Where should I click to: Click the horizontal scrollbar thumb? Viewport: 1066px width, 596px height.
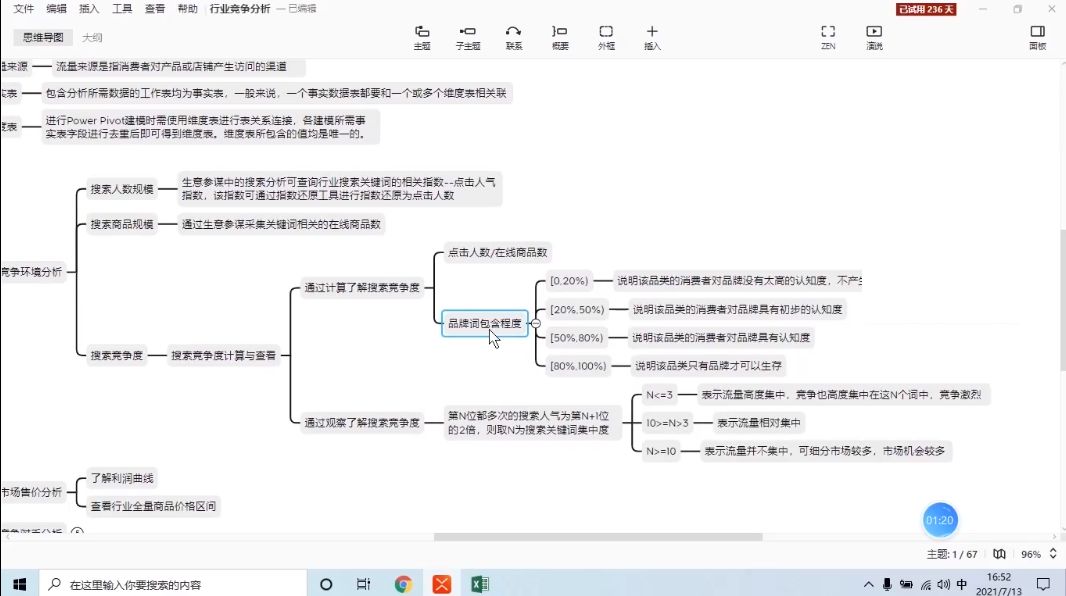coord(598,537)
